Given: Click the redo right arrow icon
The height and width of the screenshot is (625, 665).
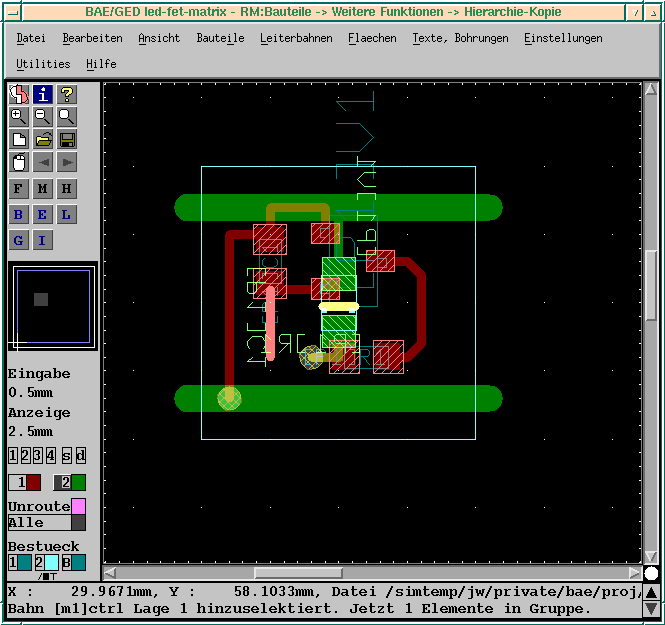Looking at the screenshot, I should click(67, 162).
